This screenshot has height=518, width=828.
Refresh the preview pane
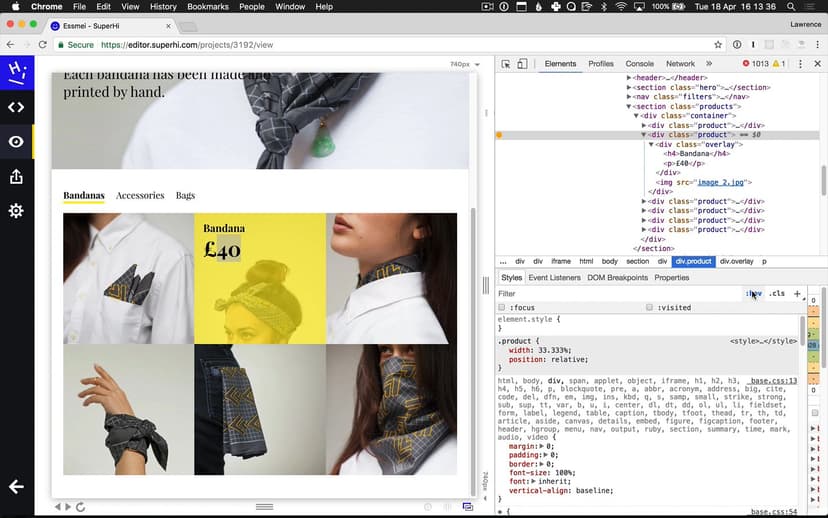pos(80,507)
